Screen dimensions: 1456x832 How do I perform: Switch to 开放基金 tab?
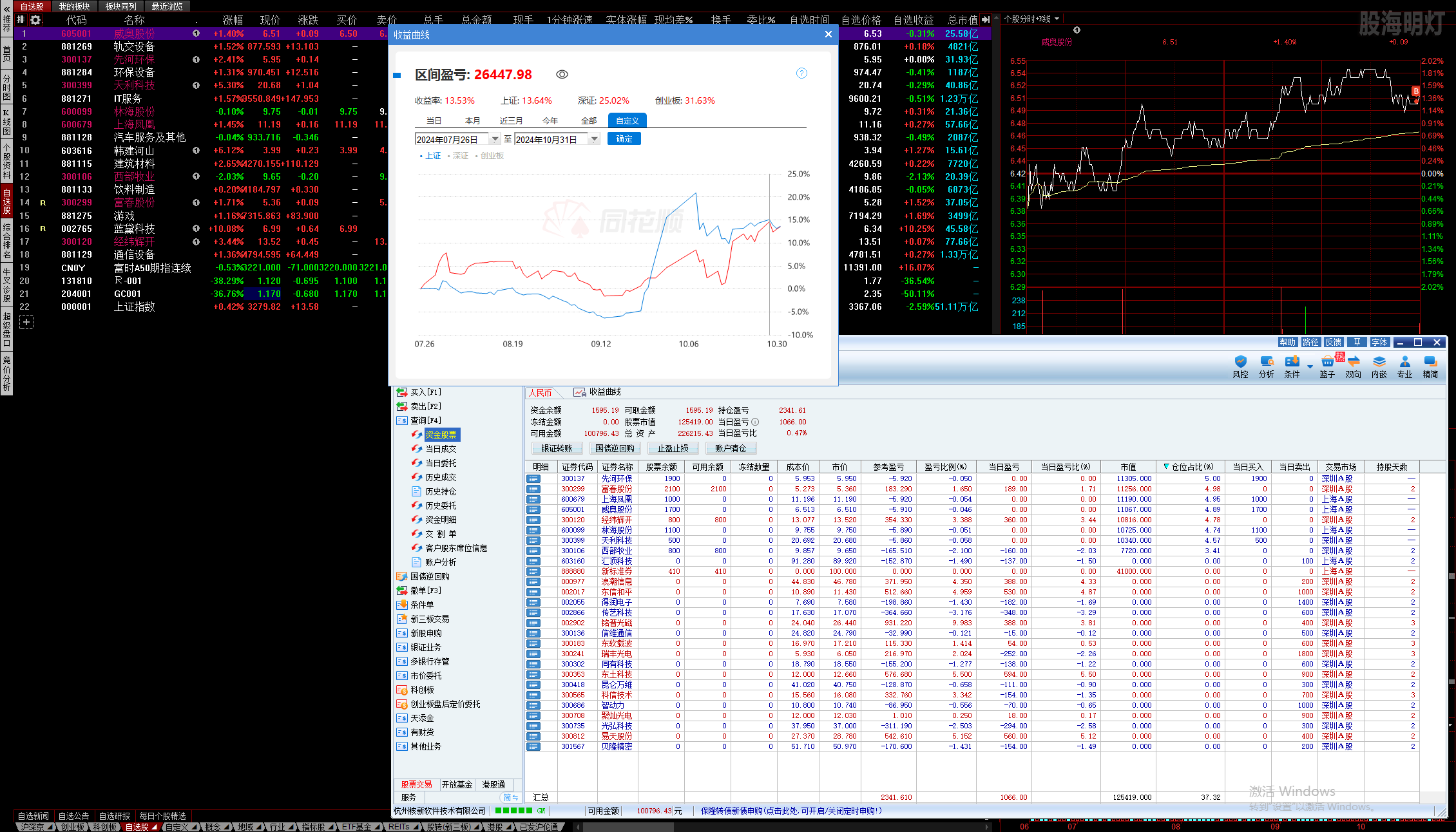[457, 784]
